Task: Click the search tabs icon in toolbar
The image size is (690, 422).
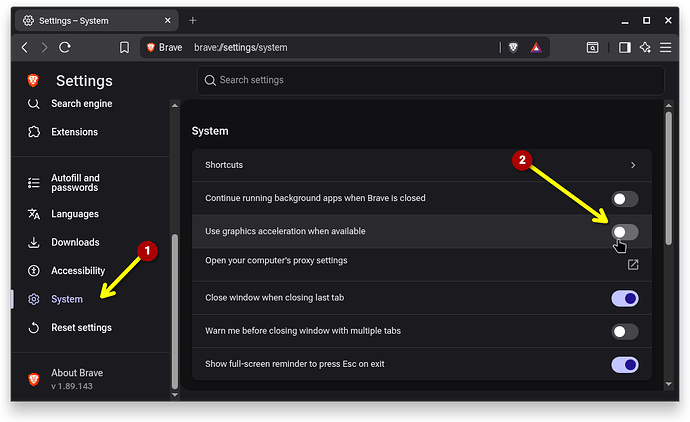Action: [x=592, y=47]
